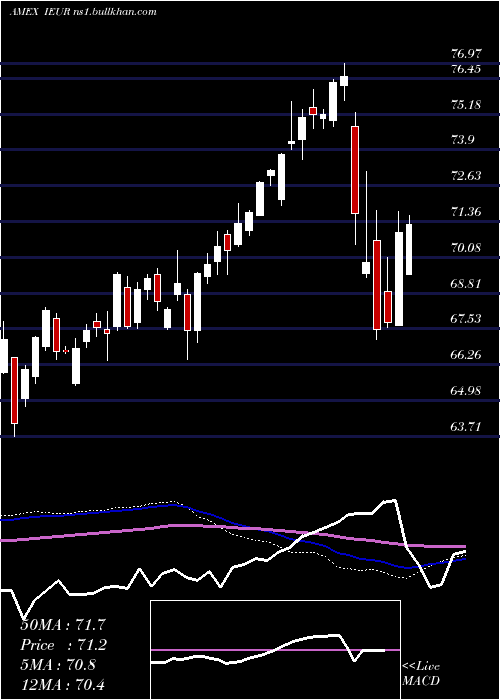Select the 75.18 price axis label

pos(467,105)
